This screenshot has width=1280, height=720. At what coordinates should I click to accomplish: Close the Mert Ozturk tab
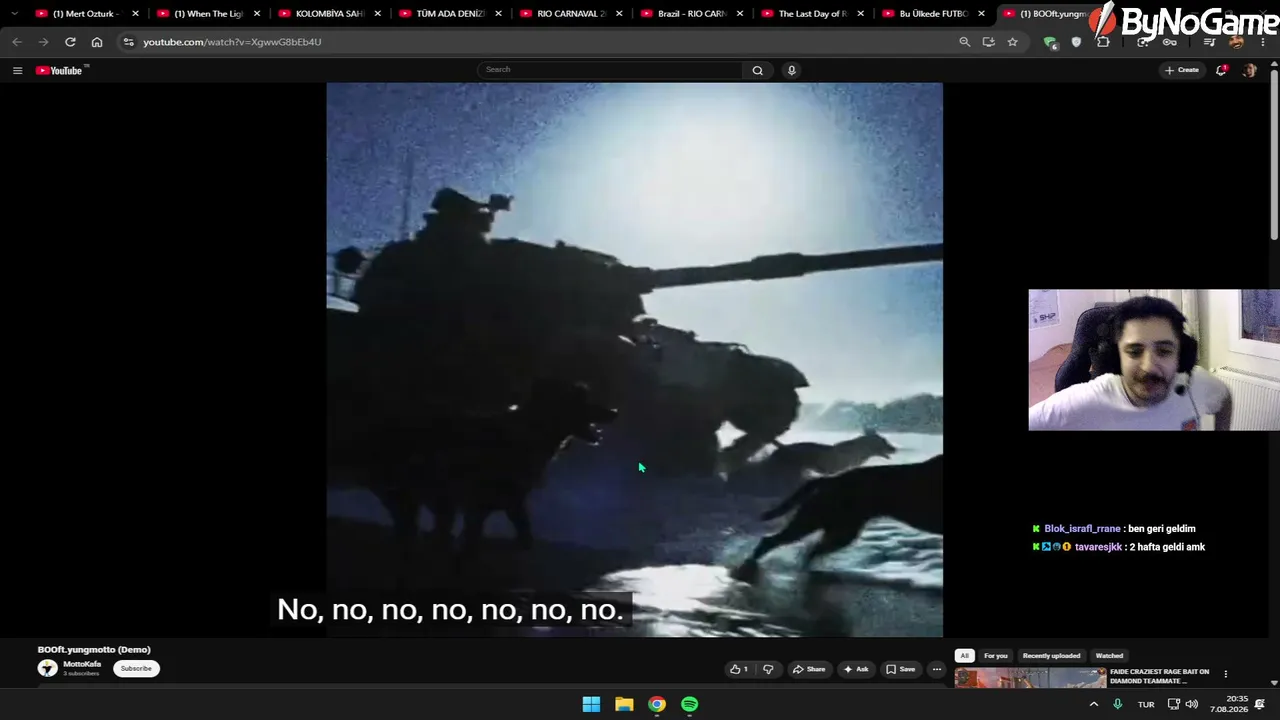pyautogui.click(x=135, y=14)
